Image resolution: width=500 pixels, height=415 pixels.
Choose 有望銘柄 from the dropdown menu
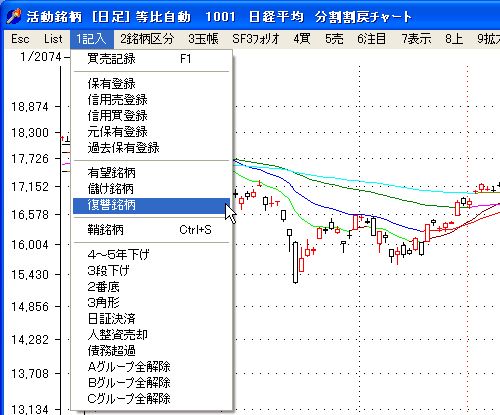(x=151, y=173)
